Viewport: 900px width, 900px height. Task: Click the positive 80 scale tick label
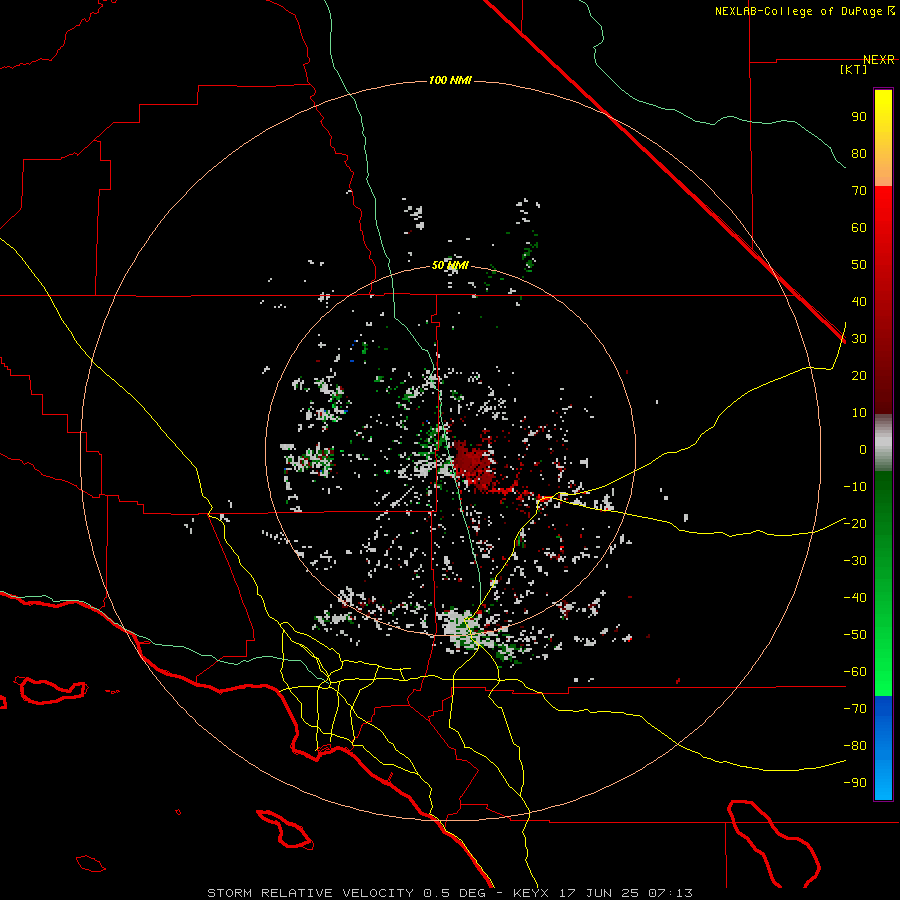[x=859, y=153]
